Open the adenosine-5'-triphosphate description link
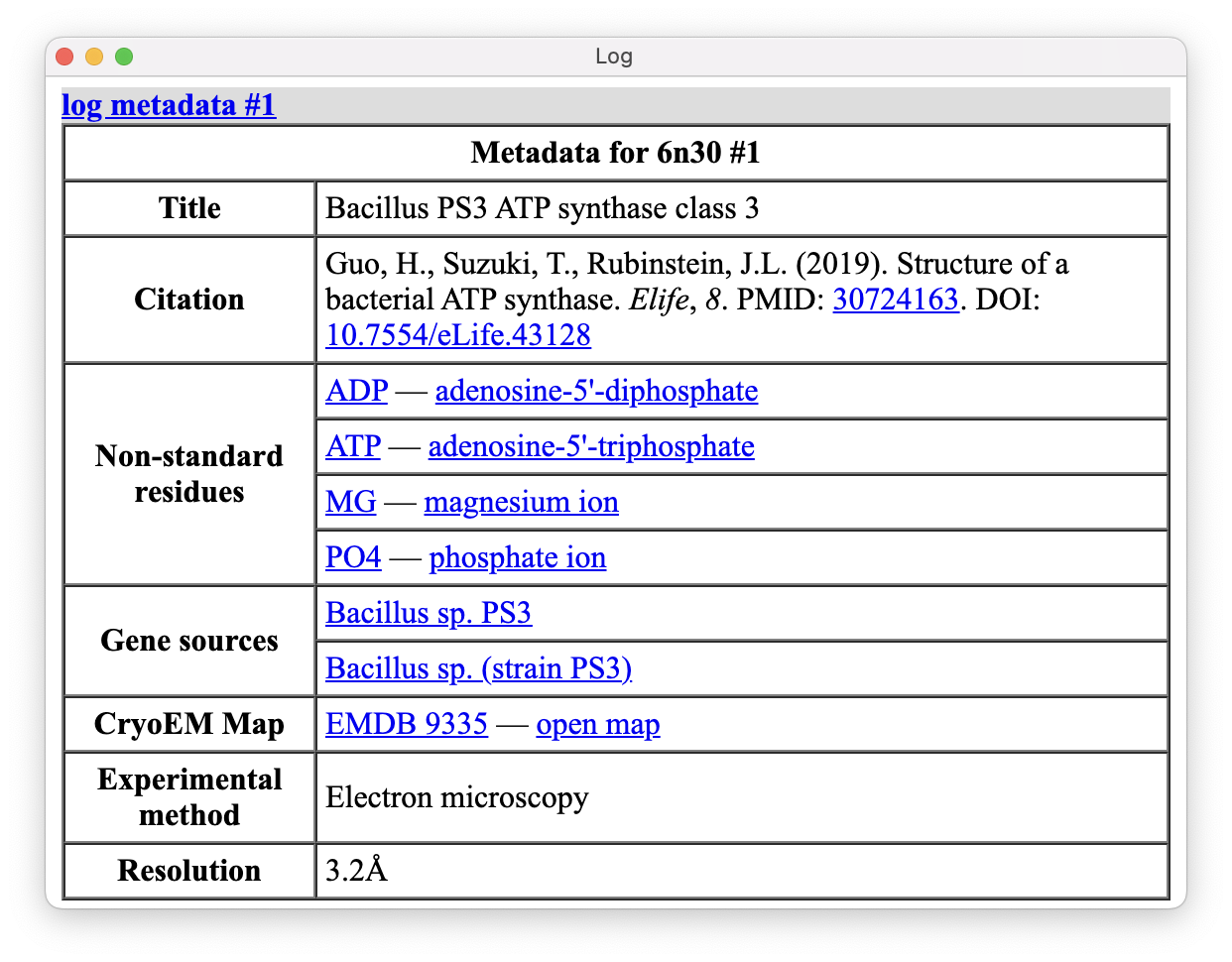Viewport: 1232px width, 962px height. pos(591,446)
